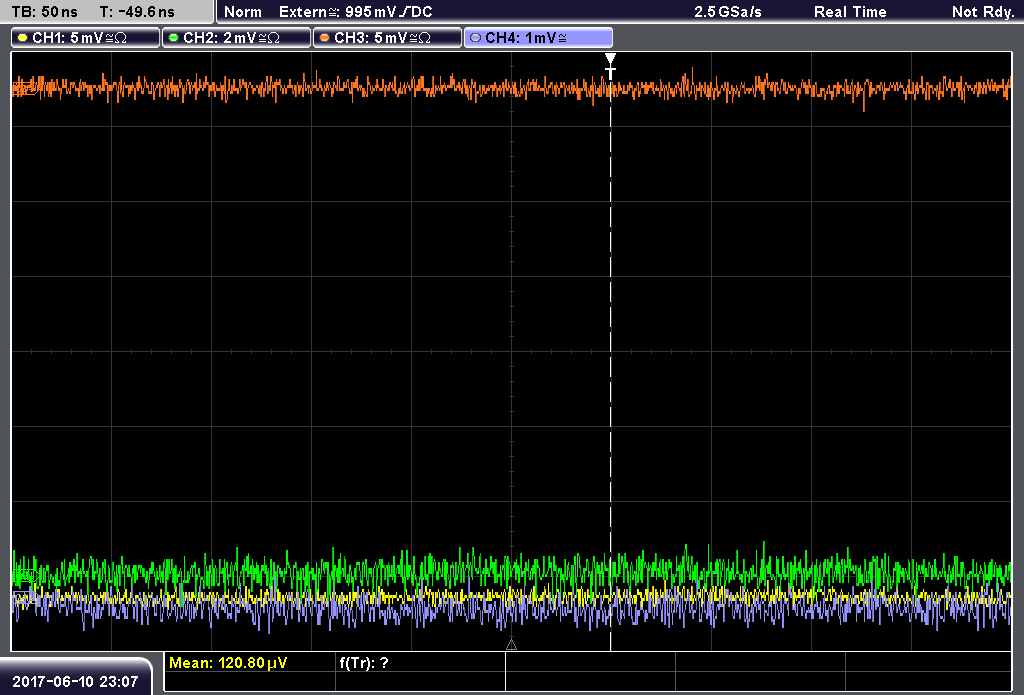Click the TB: 50 ns timebase readout
This screenshot has height=695, width=1024.
[x=44, y=12]
